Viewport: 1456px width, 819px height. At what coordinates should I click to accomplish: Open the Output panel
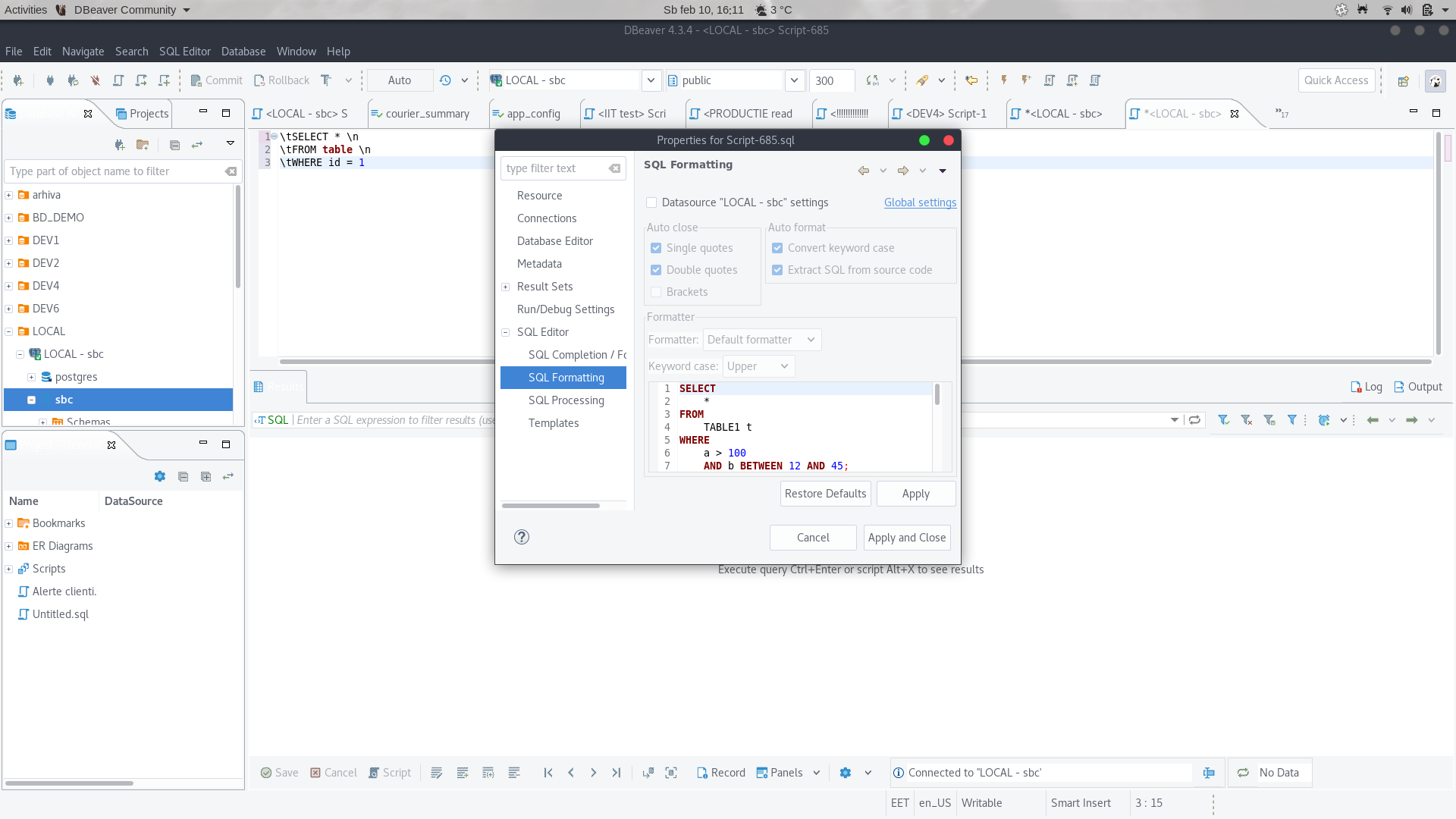point(1418,387)
